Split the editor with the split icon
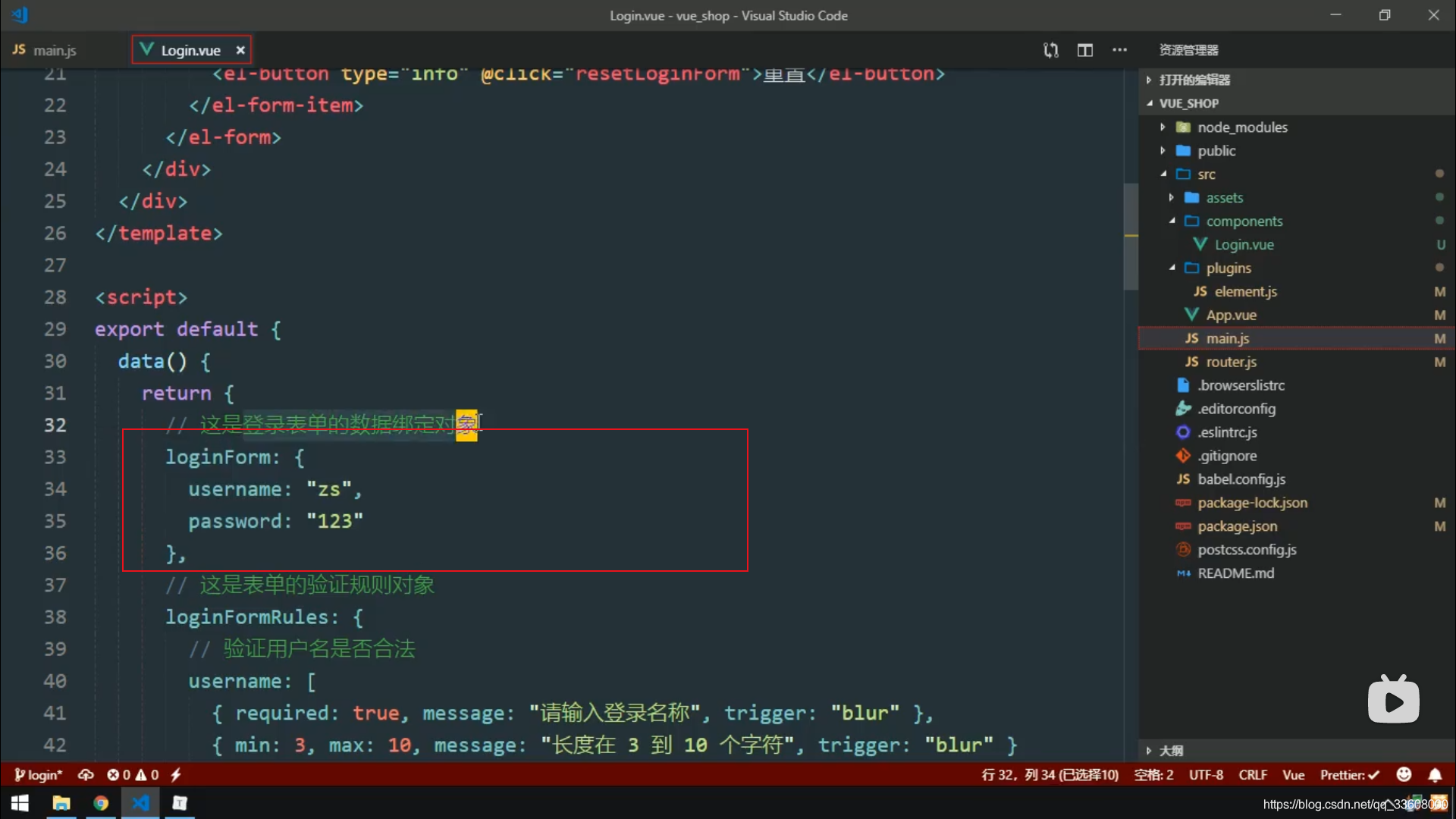Image resolution: width=1456 pixels, height=819 pixels. 1085,50
